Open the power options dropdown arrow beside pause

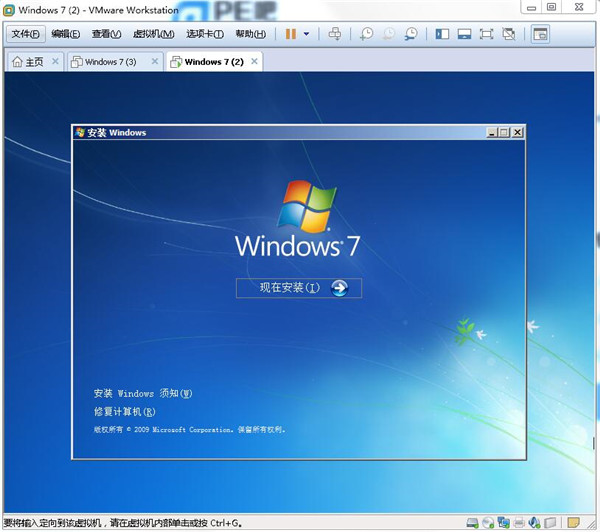tap(306, 34)
